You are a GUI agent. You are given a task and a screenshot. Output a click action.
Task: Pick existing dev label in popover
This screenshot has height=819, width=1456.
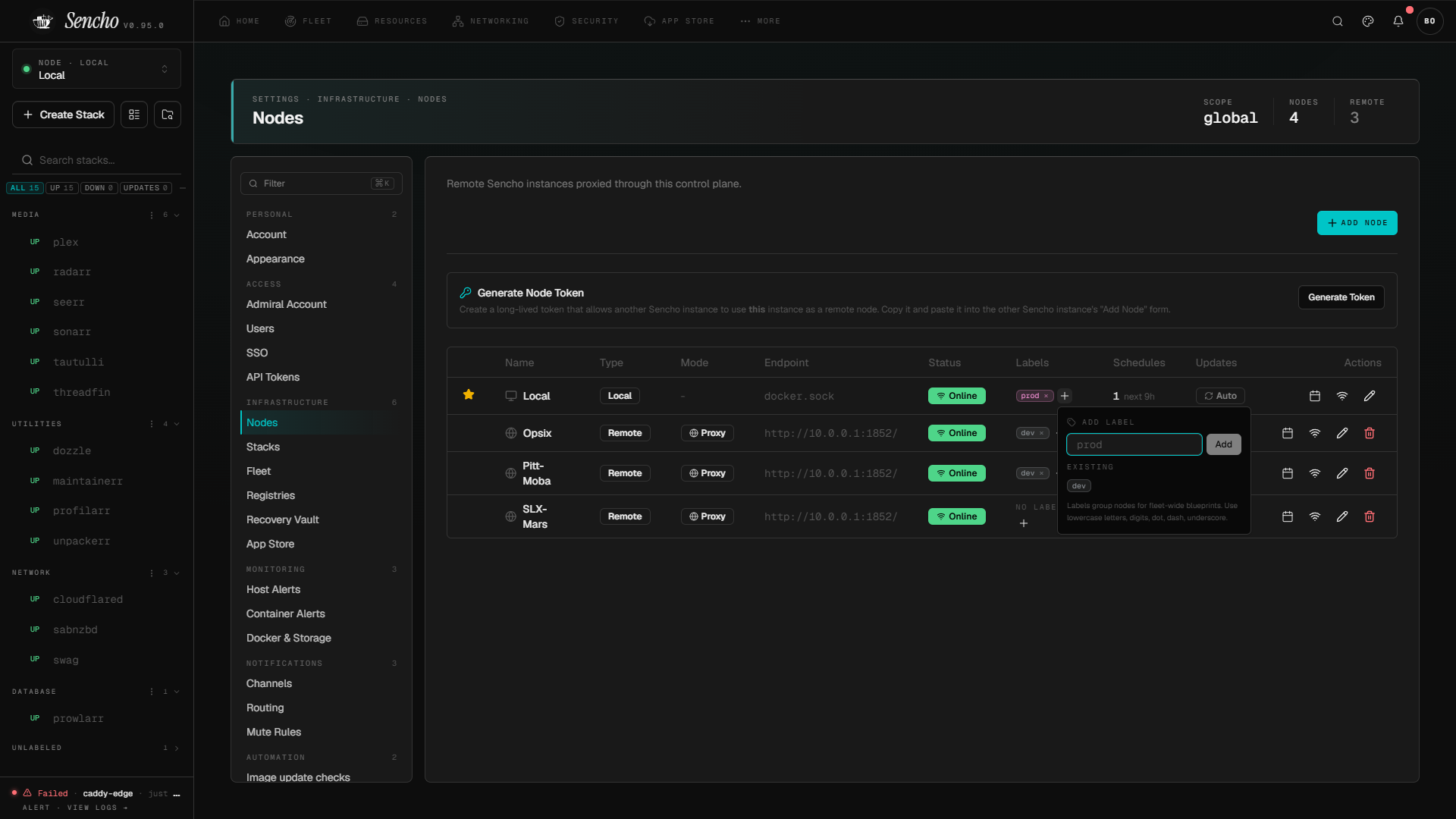(x=1078, y=486)
